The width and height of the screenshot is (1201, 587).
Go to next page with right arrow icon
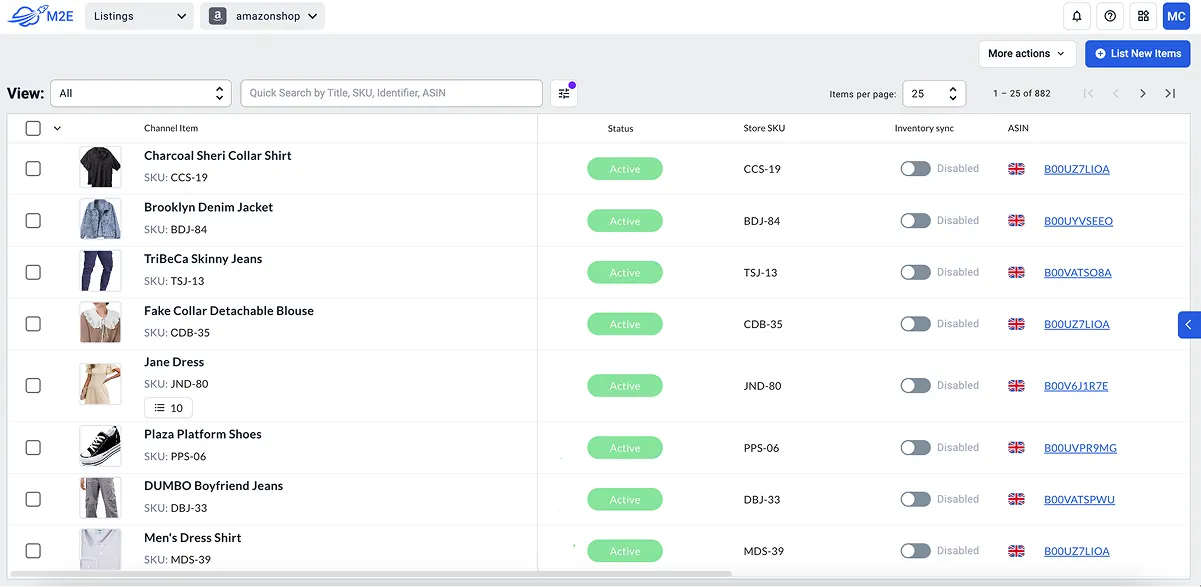click(1143, 93)
